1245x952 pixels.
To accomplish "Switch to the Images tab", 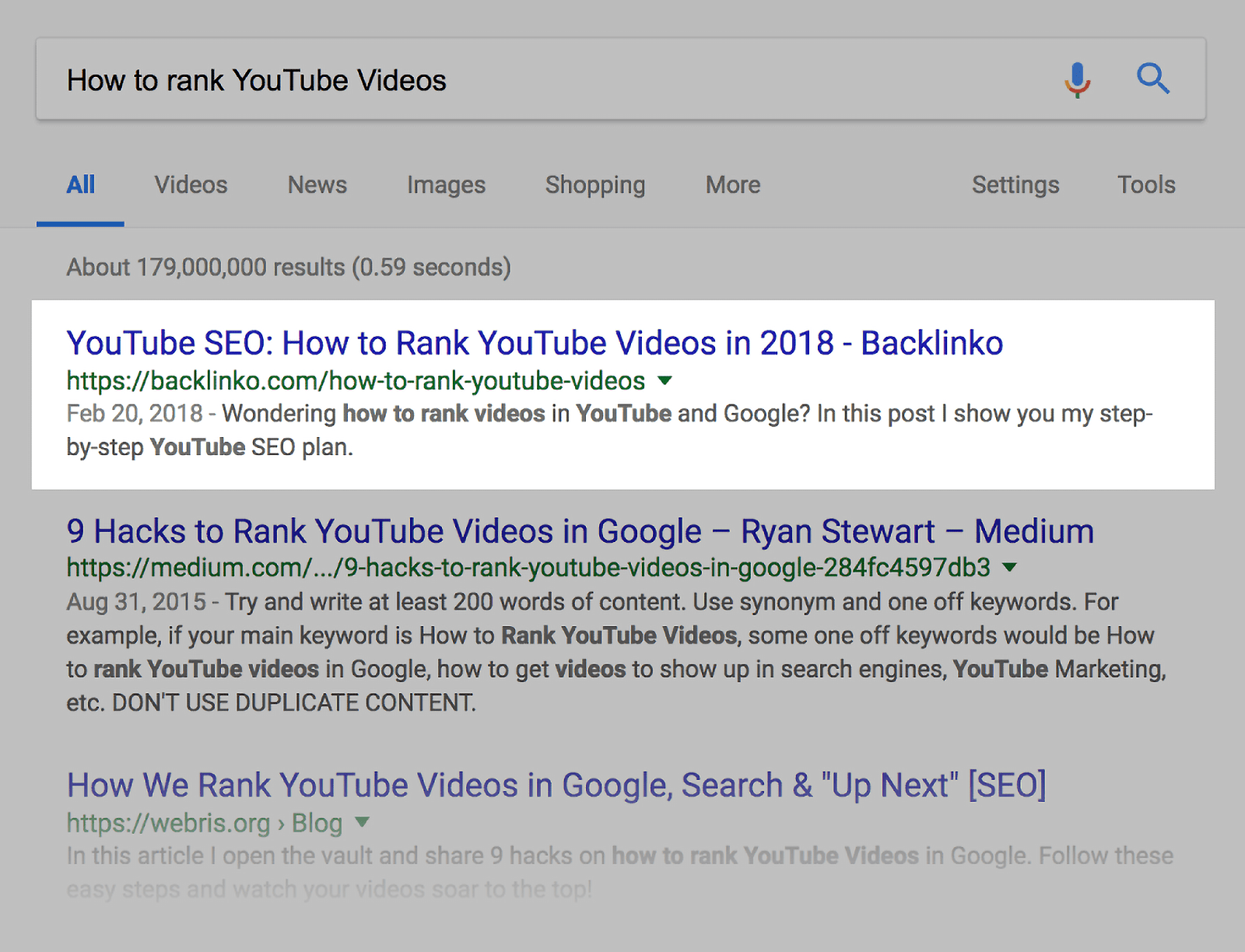I will (x=446, y=185).
